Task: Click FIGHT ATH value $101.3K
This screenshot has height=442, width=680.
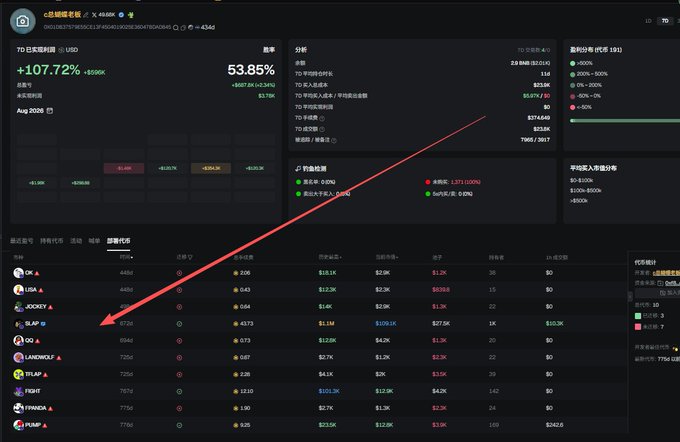Action: pos(329,391)
